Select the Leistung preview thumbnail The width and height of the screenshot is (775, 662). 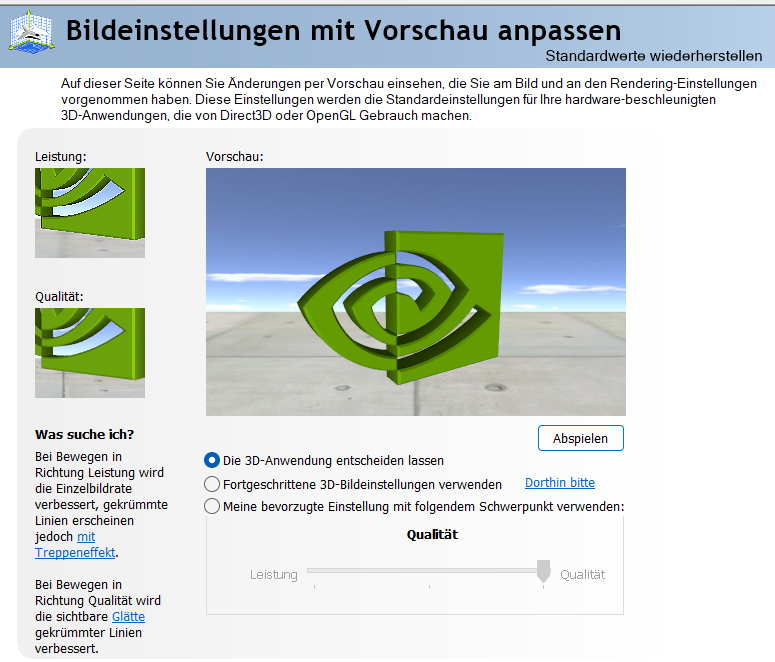point(90,213)
